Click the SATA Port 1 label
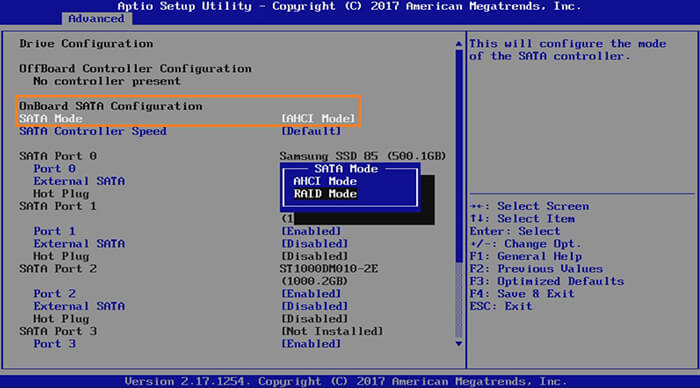The image size is (700, 388). click(58, 206)
